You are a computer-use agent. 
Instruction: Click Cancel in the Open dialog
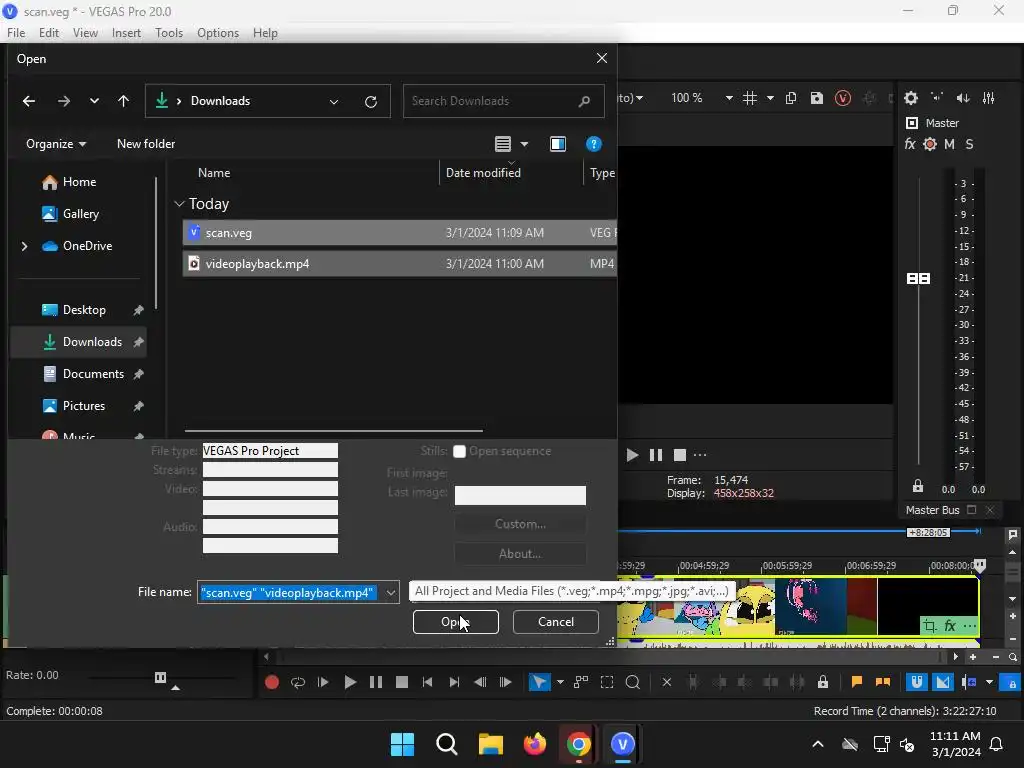pos(556,622)
